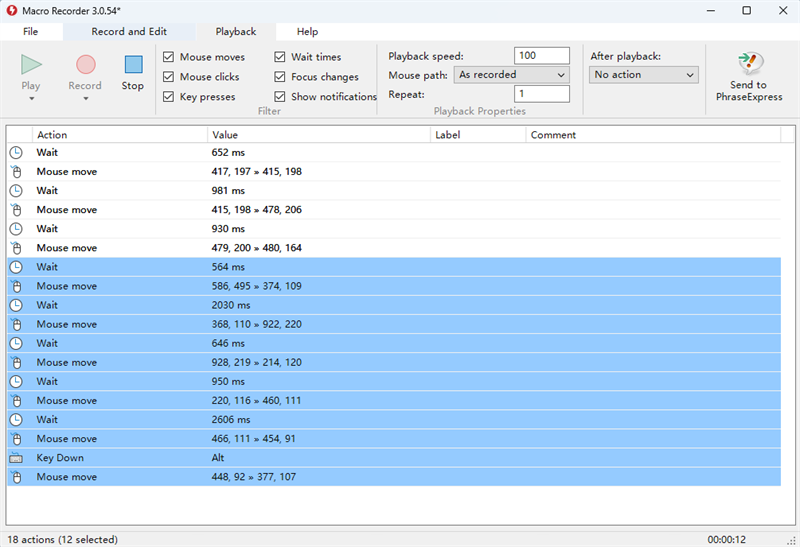Click the keyboard icon of Key Down row
The image size is (800, 547).
16,458
